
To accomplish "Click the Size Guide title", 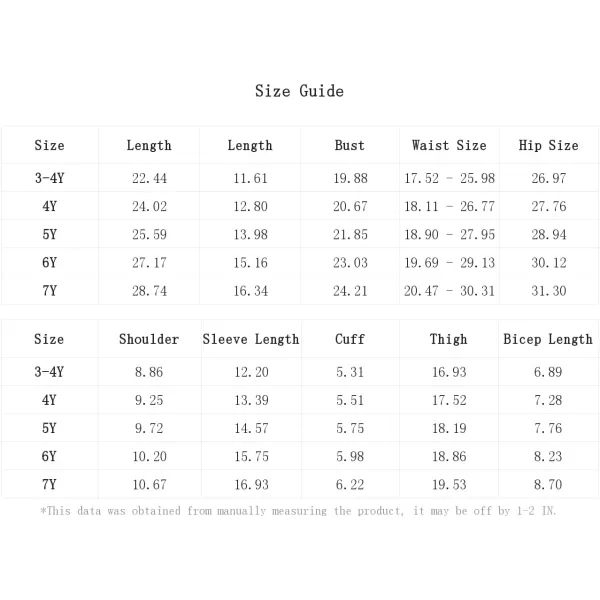I will point(299,91).
